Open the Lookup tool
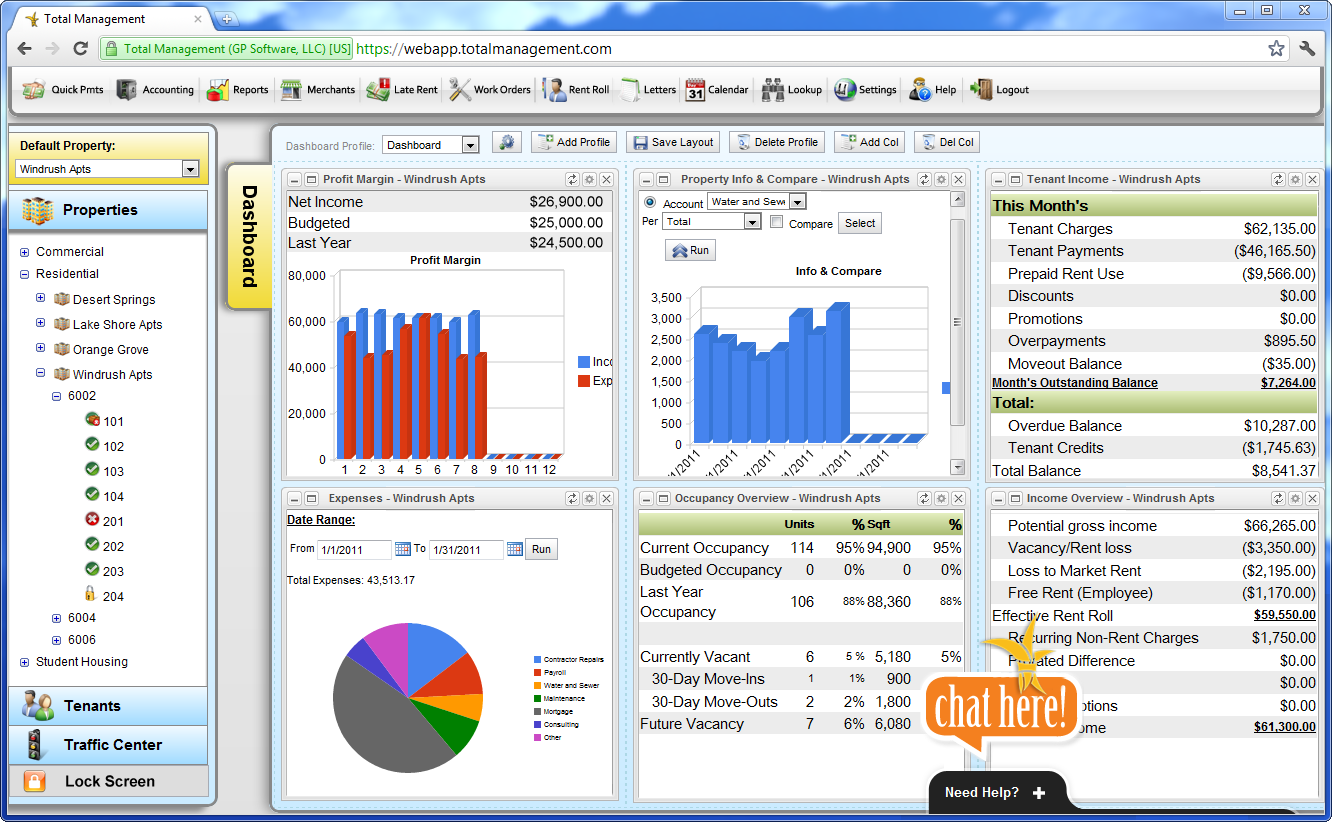The width and height of the screenshot is (1332, 822). (791, 89)
